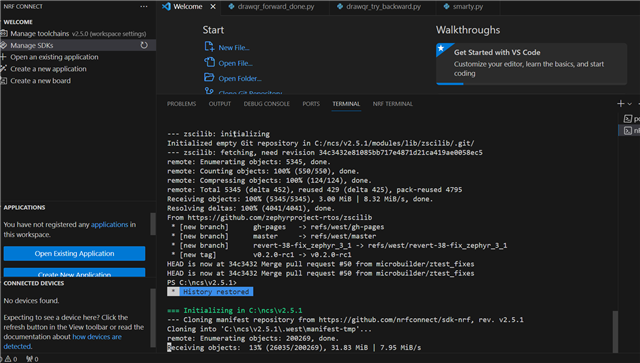This screenshot has width=640, height=363.
Task: Select the second terminal instance in list
Action: [x=630, y=131]
